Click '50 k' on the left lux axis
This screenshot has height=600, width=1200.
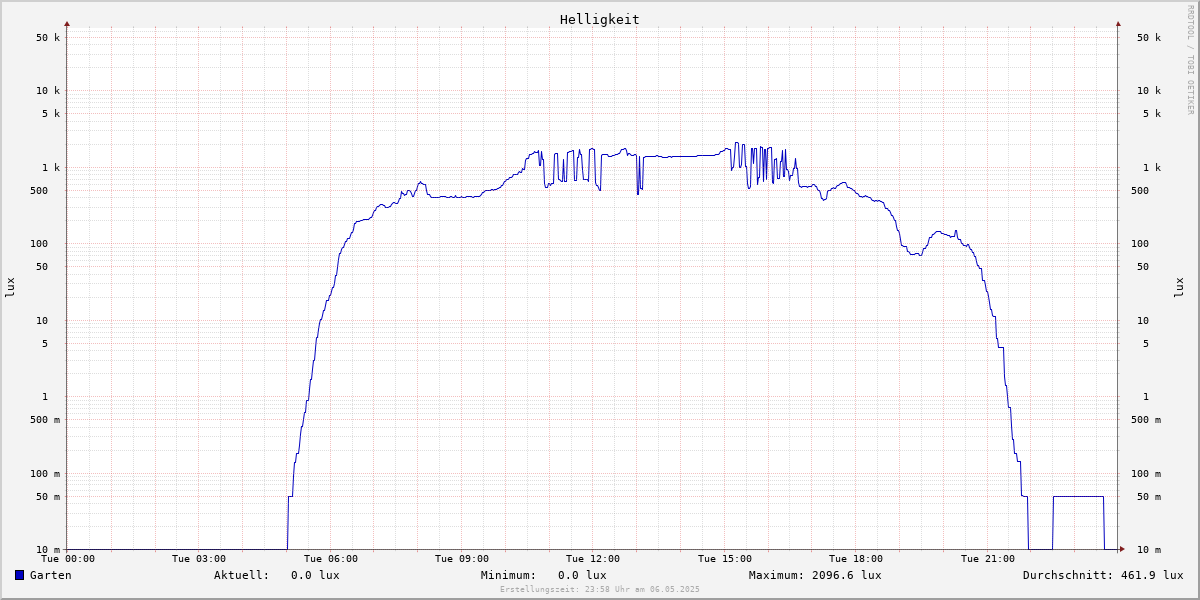(x=48, y=37)
